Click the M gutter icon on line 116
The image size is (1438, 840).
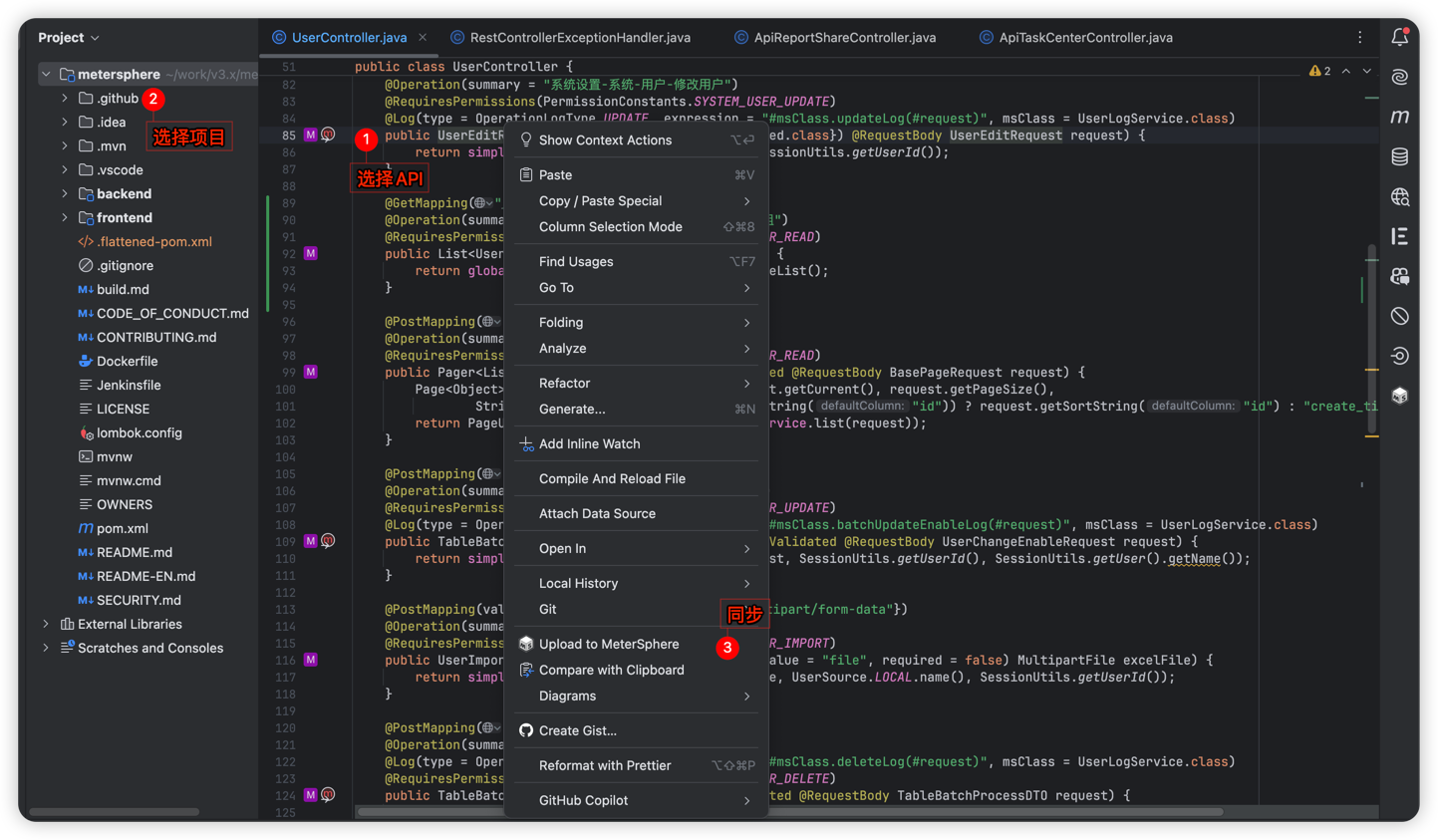point(311,660)
